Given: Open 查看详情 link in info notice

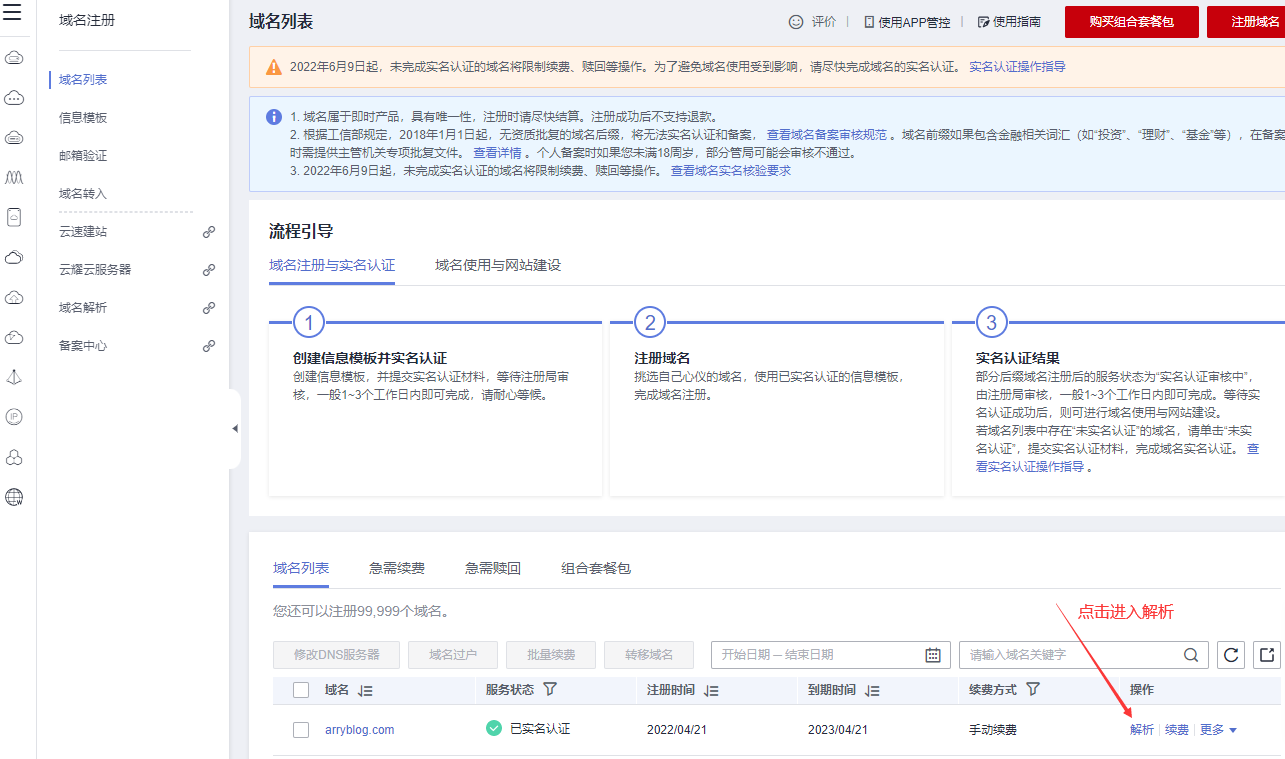Looking at the screenshot, I should [497, 153].
